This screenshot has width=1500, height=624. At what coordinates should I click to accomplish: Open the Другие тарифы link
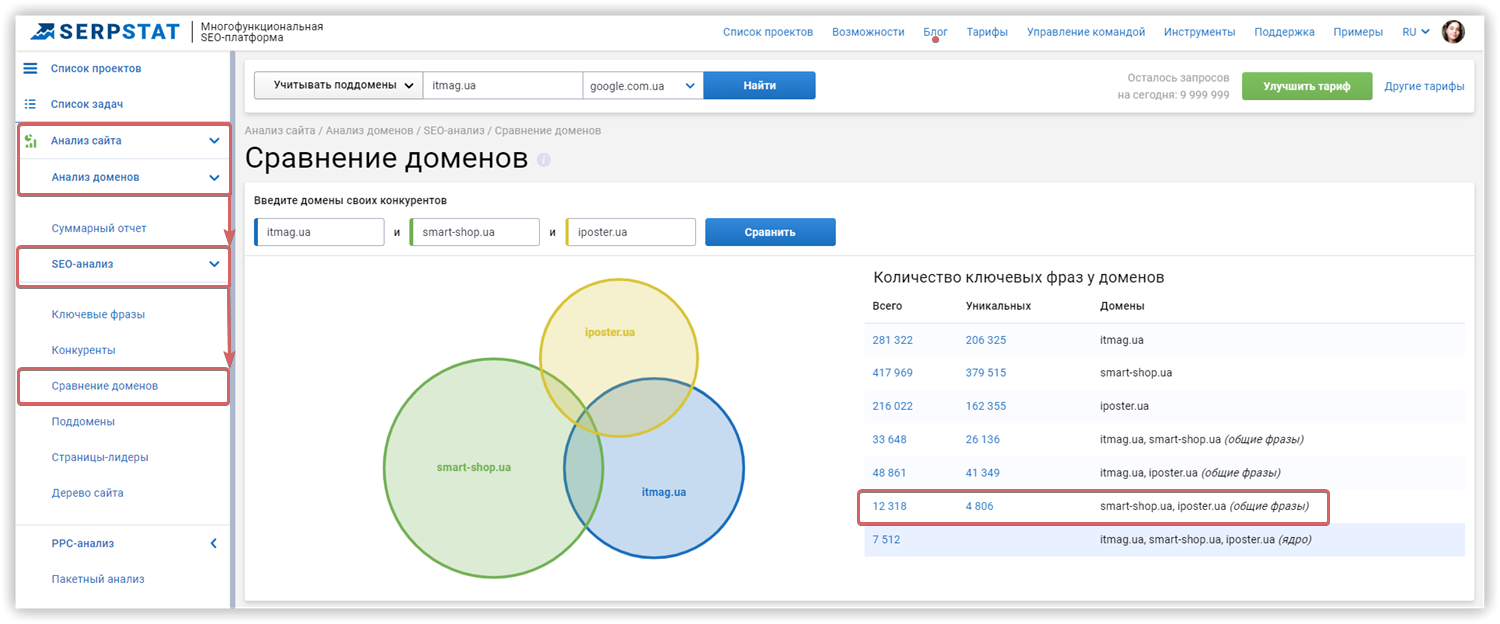pyautogui.click(x=1424, y=87)
